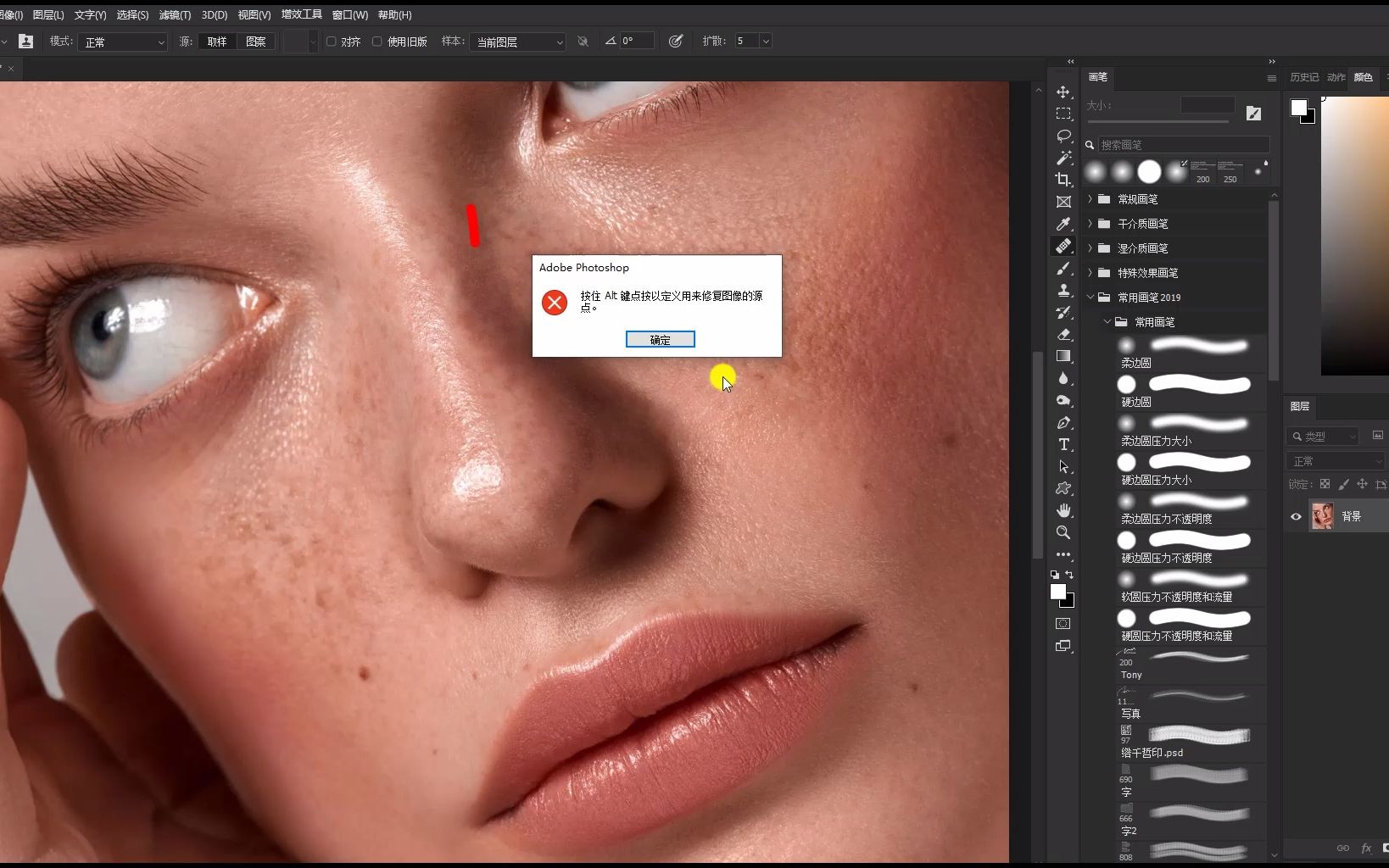Toggle Quick Mask mode icon
The image size is (1389, 868).
coord(1063,623)
